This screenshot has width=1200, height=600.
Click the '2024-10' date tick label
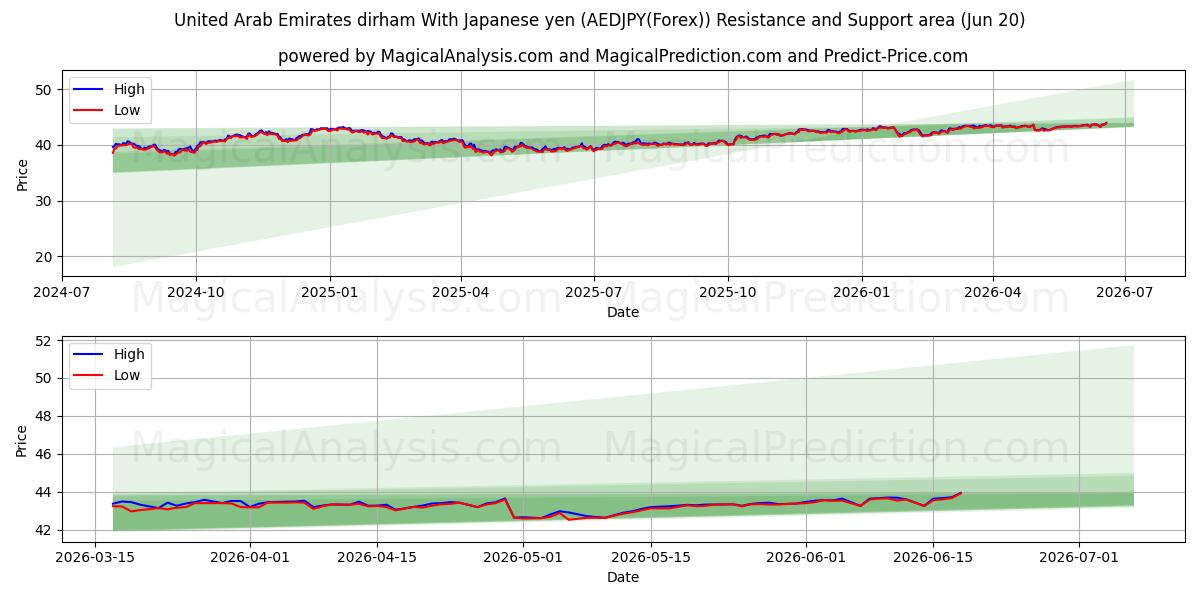(195, 292)
